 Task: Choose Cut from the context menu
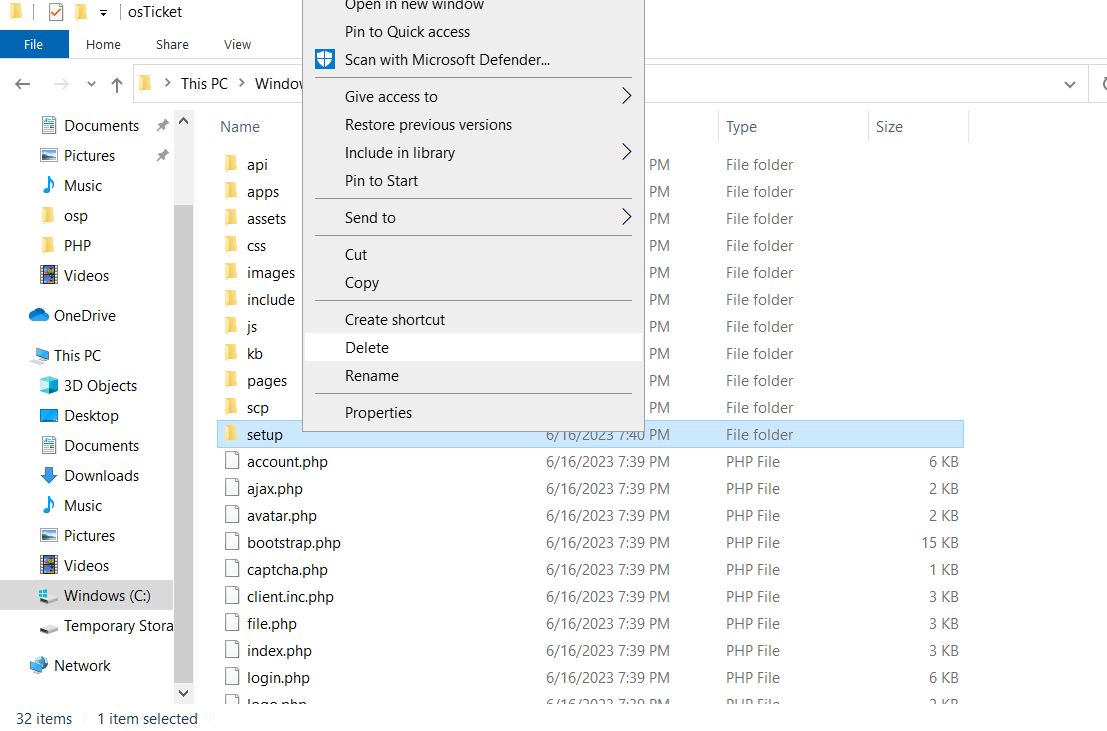473,254
